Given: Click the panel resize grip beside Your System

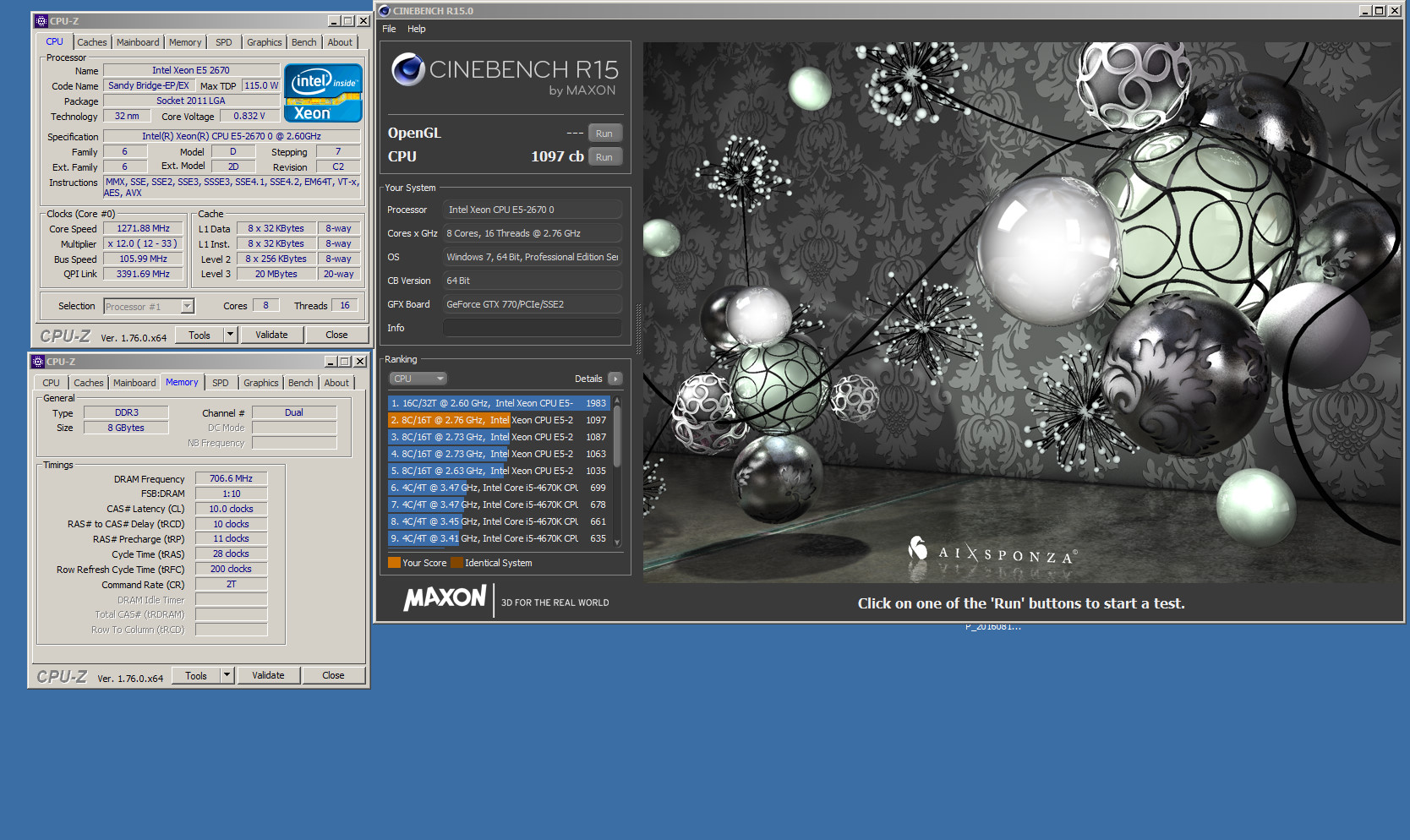Looking at the screenshot, I should pos(638,329).
